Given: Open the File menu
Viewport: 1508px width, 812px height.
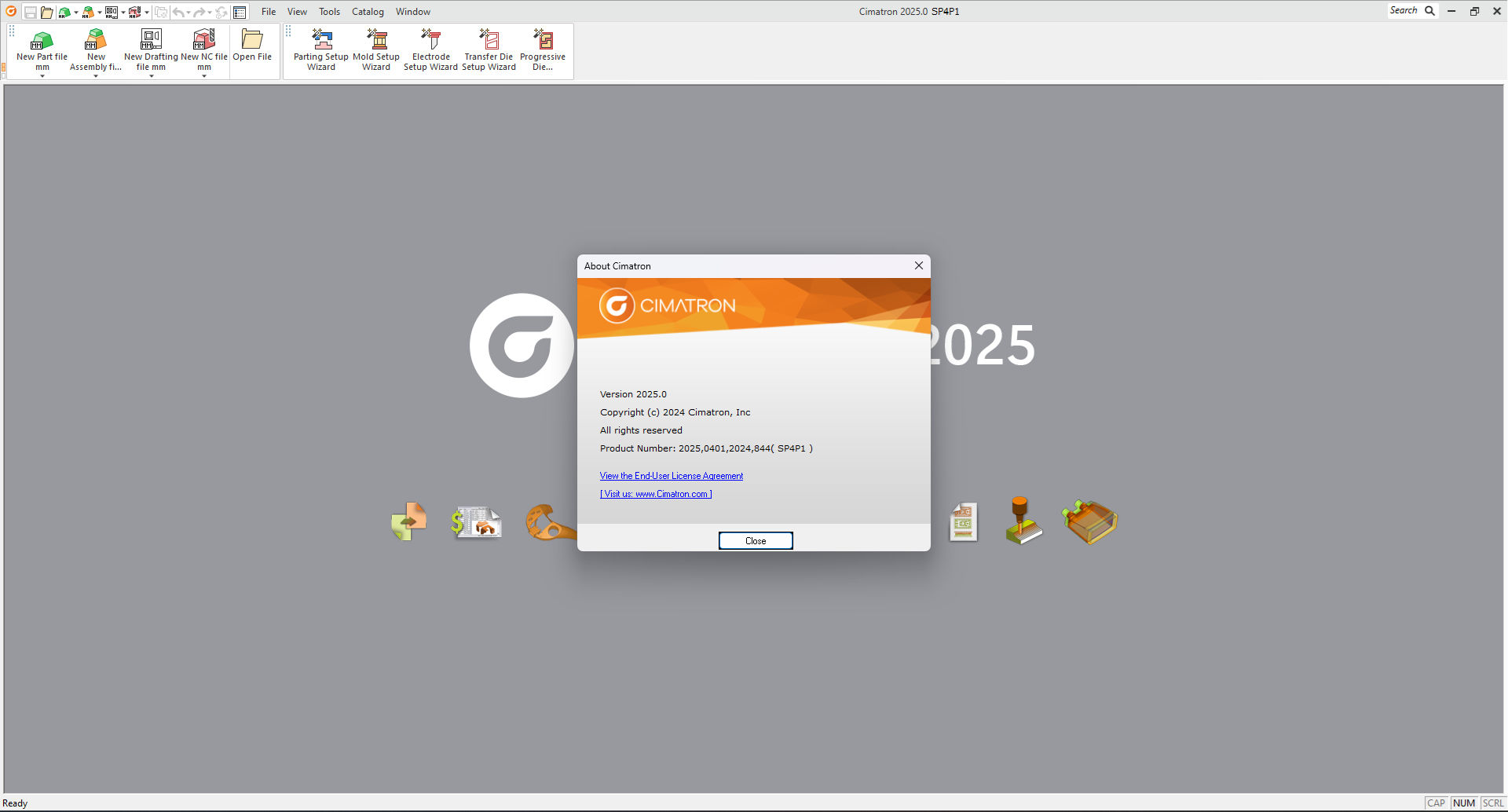Looking at the screenshot, I should click(x=269, y=12).
